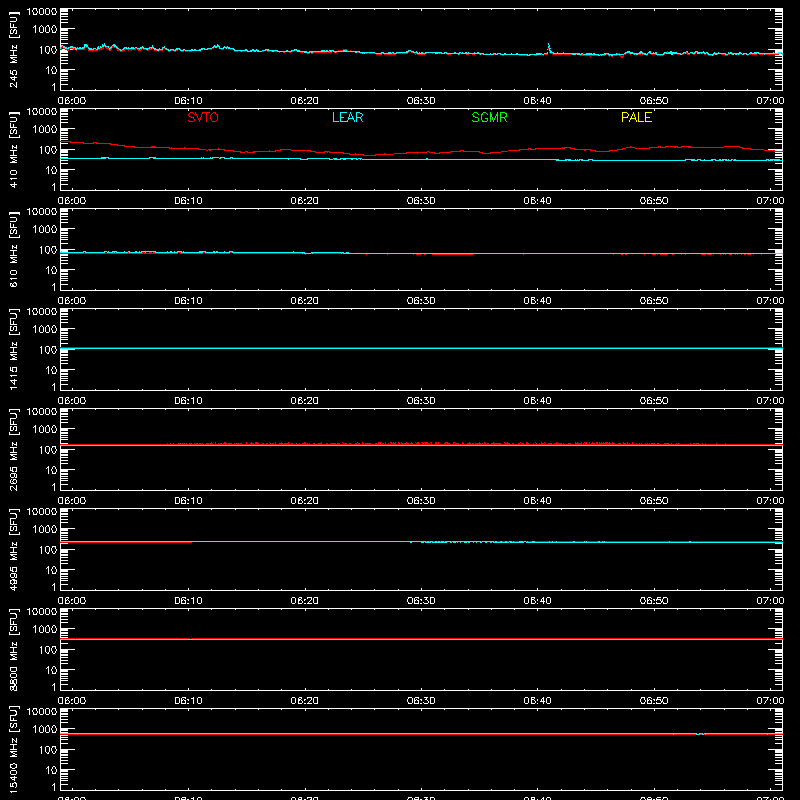The image size is (800, 800).
Task: Click the 1000 tick label on 15400 MHz axis
Action: [45, 730]
